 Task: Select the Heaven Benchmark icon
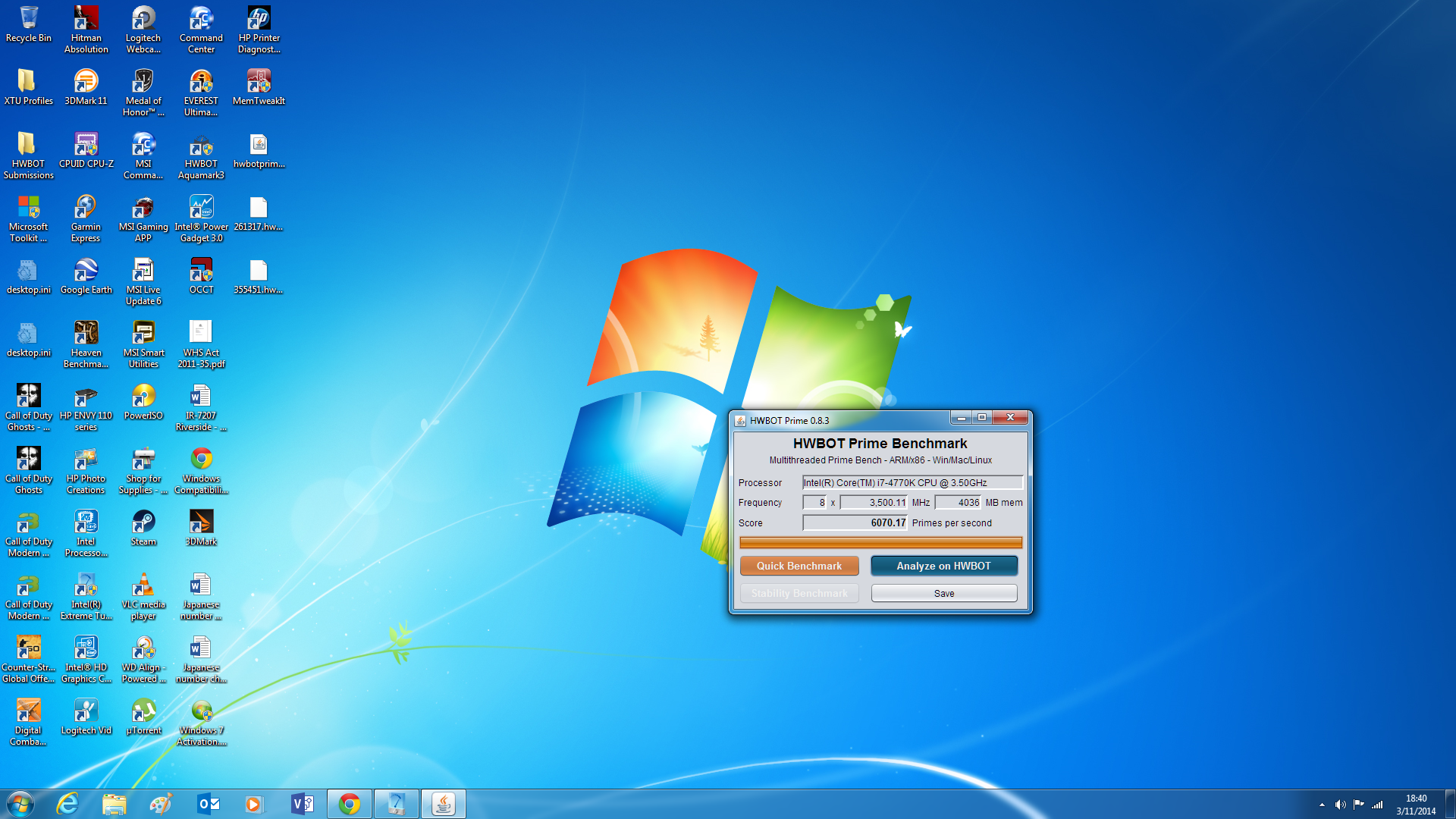coord(86,345)
